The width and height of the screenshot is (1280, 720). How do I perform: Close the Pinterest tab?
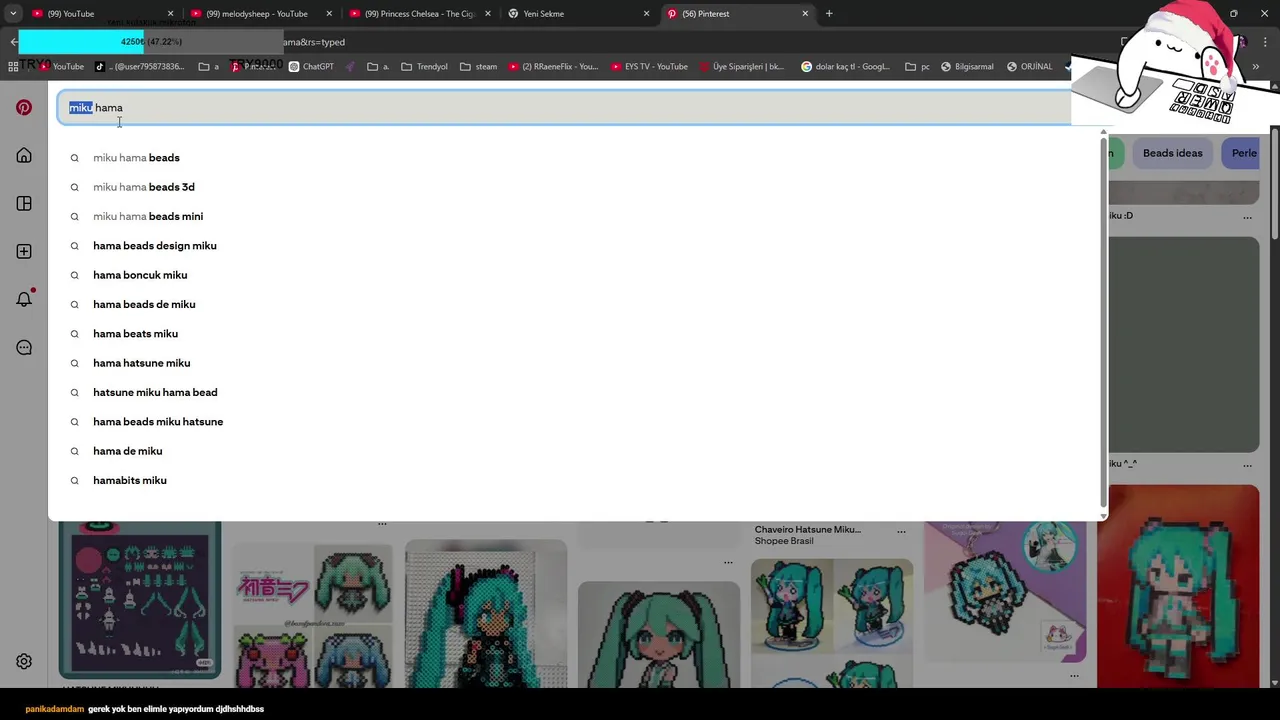pyautogui.click(x=805, y=14)
